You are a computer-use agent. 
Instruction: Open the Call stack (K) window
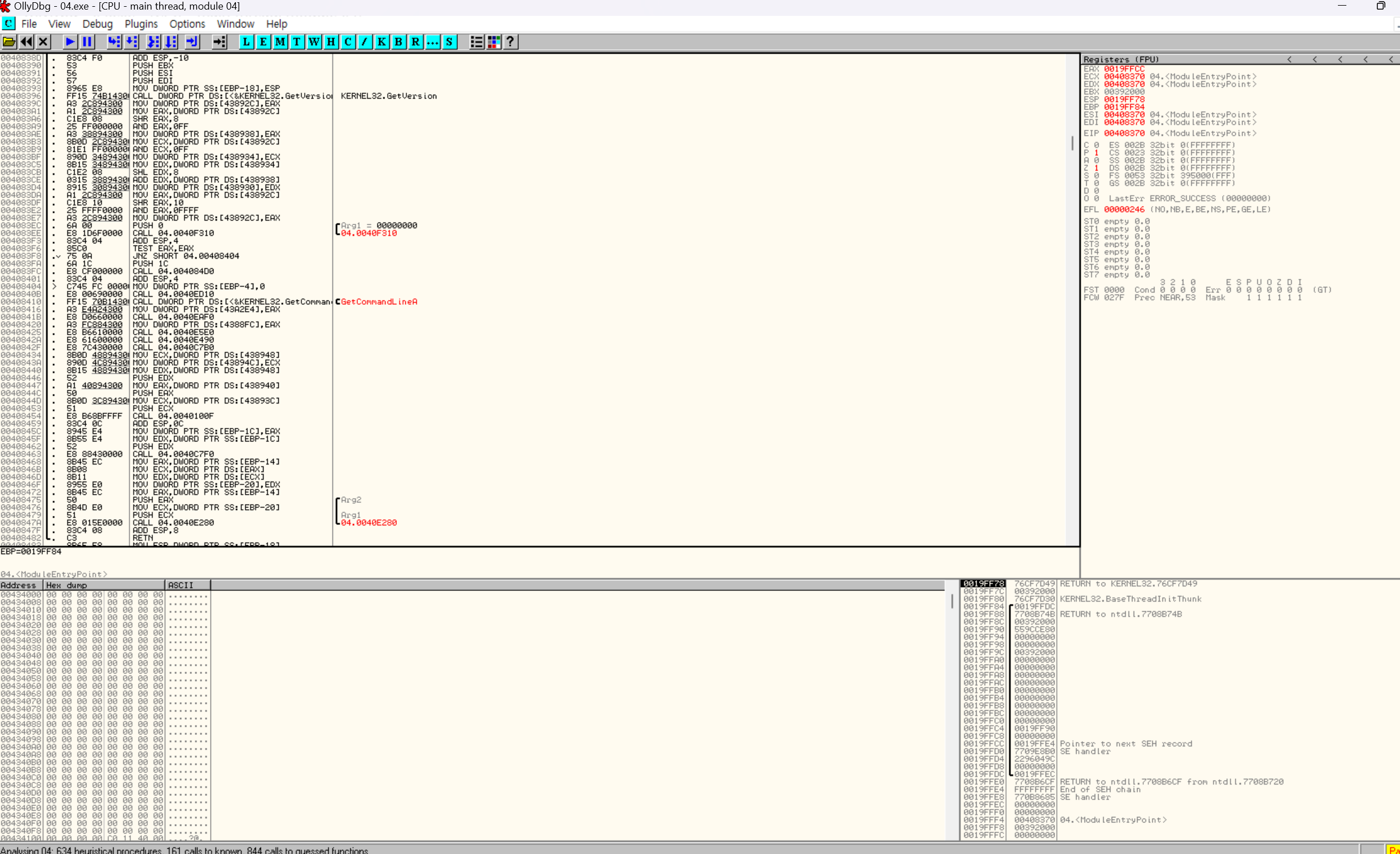pos(382,41)
